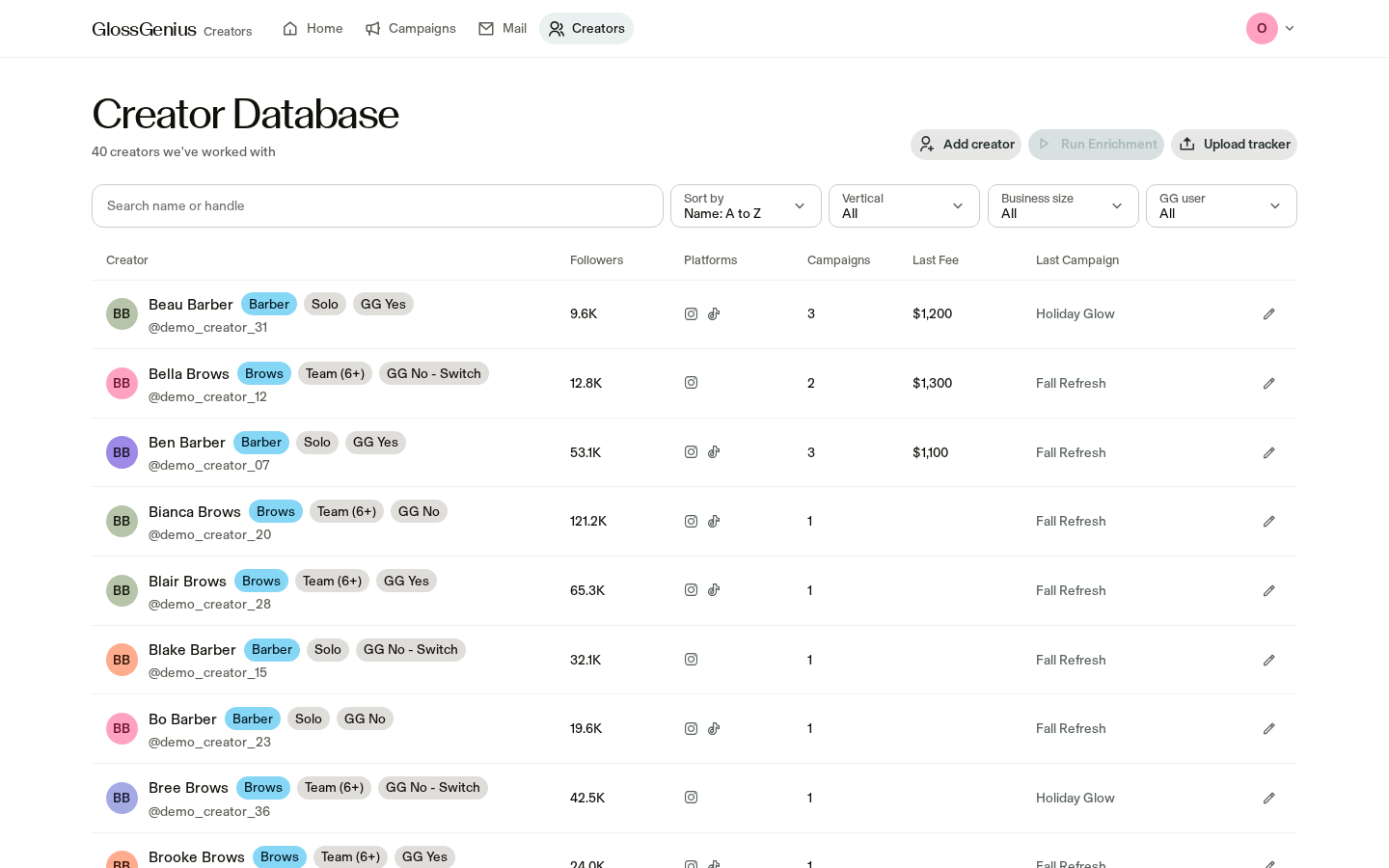The height and width of the screenshot is (868, 1389).
Task: Click the TikTok icon for Bianca Brows
Action: point(714,521)
